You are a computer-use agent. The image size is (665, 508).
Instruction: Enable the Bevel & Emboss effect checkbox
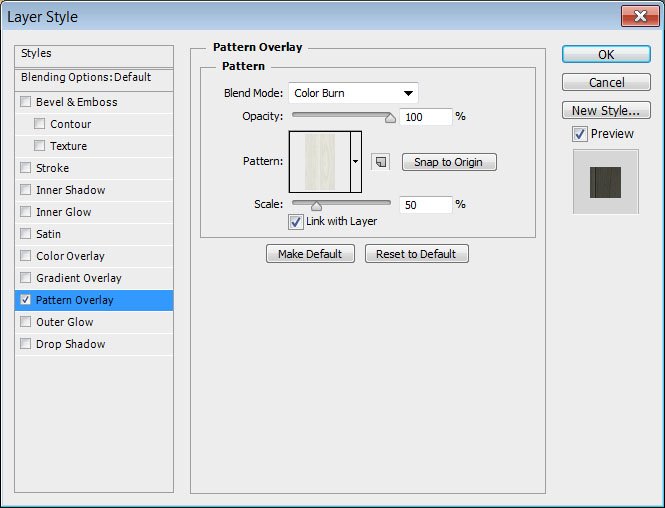pyautogui.click(x=26, y=102)
